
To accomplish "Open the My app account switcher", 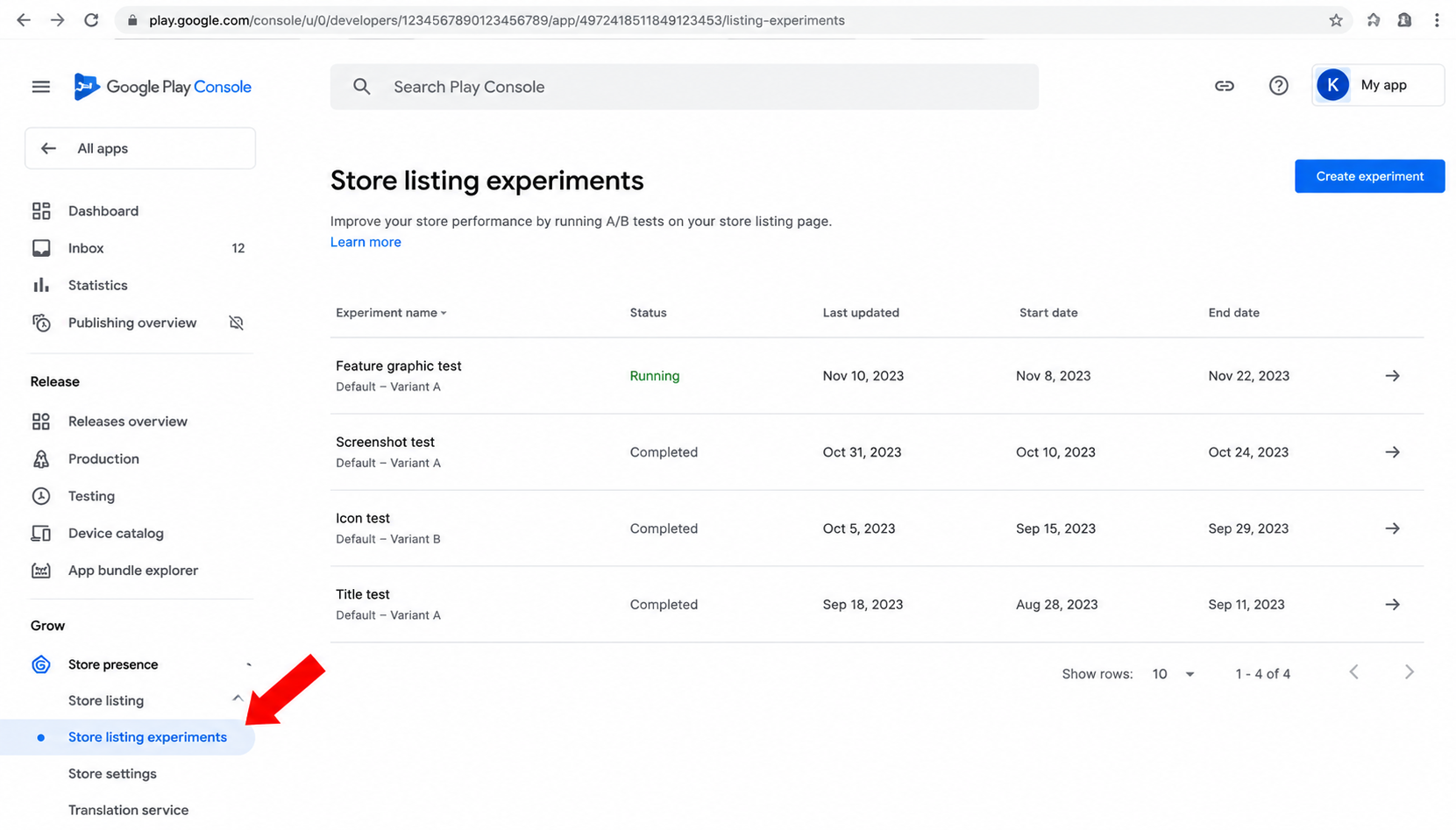I will click(x=1377, y=85).
